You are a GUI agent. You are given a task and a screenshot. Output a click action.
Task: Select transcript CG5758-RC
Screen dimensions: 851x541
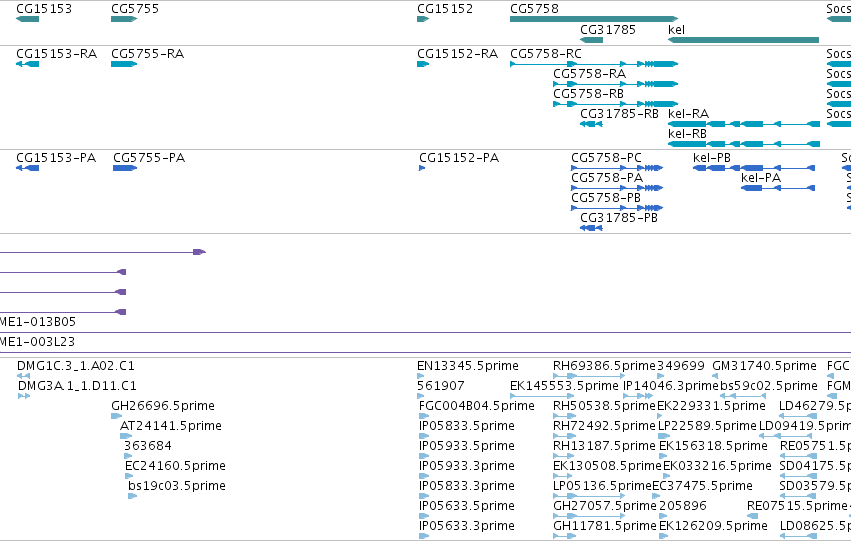(x=594, y=64)
